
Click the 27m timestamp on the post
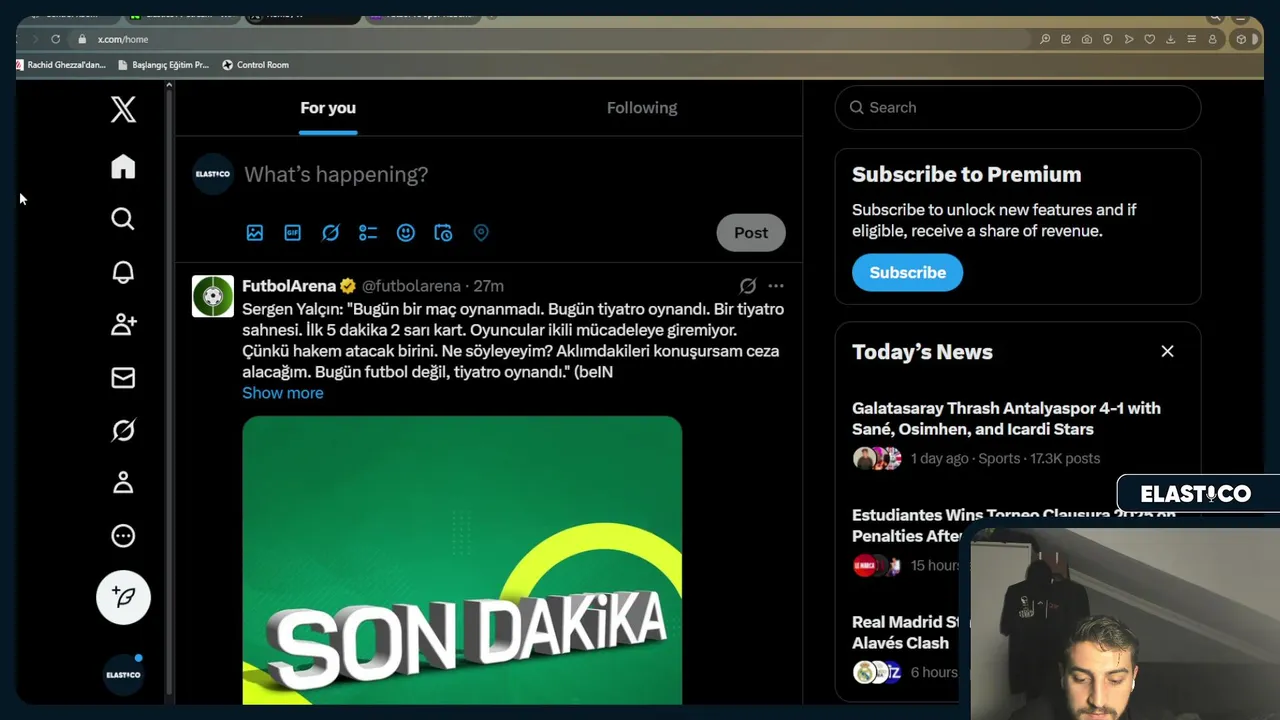489,286
